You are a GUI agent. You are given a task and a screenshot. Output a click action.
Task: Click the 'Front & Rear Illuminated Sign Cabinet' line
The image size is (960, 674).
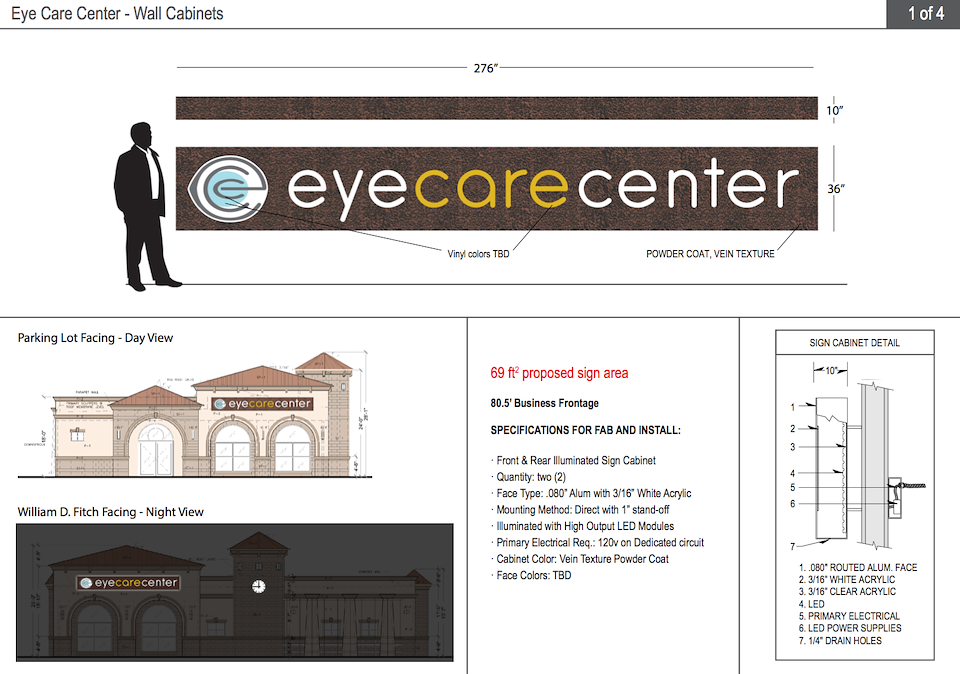tap(576, 460)
